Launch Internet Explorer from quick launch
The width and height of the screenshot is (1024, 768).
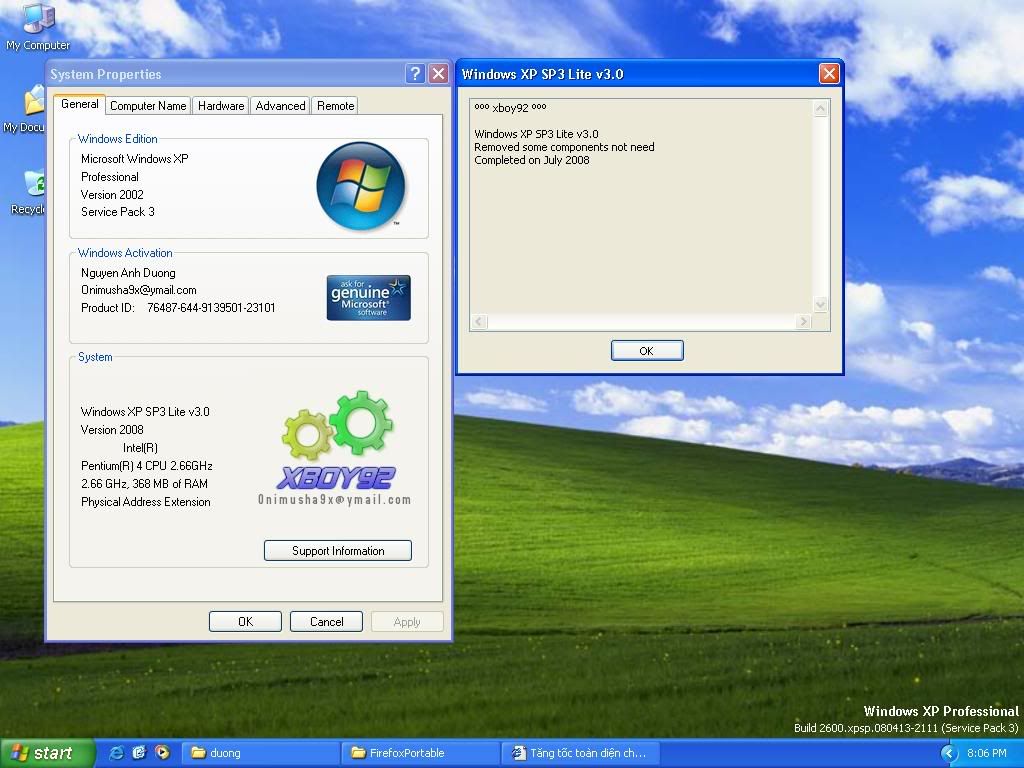click(116, 753)
